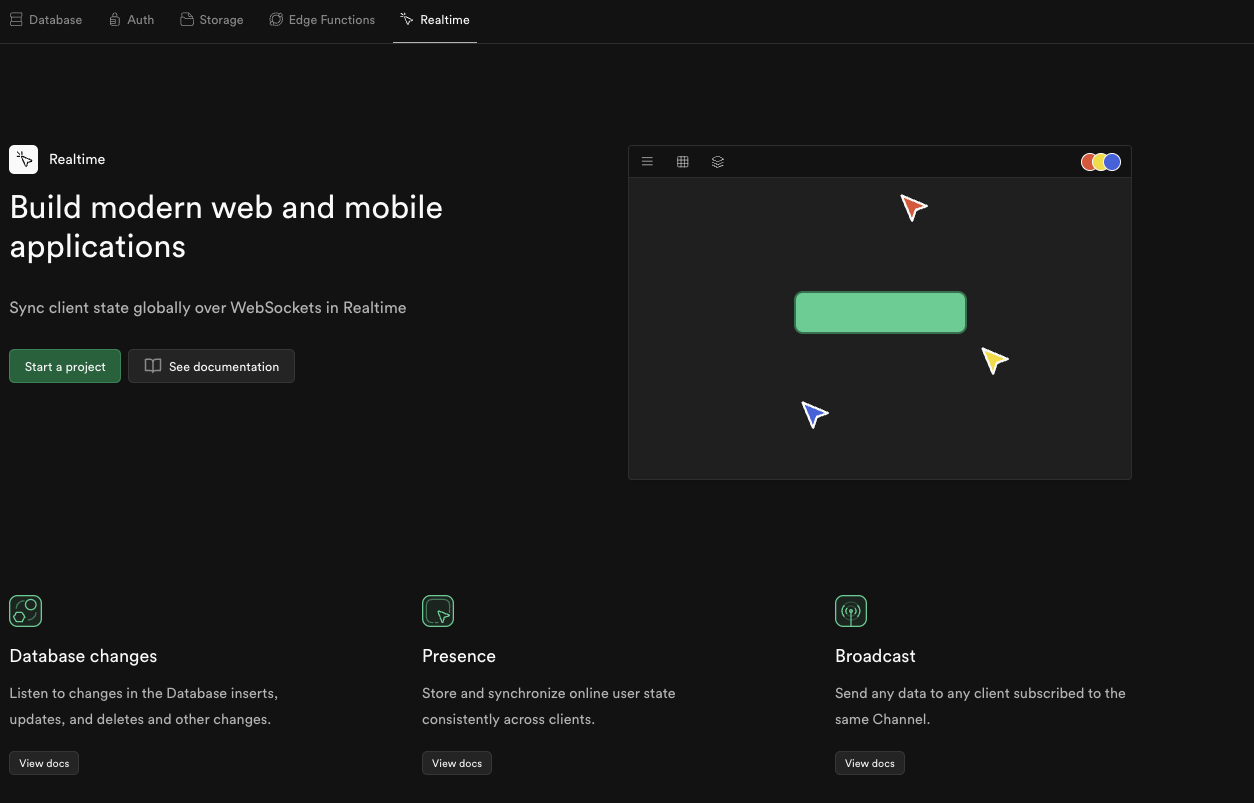The image size is (1254, 803).
Task: Switch to the Auth tab
Action: [x=131, y=20]
